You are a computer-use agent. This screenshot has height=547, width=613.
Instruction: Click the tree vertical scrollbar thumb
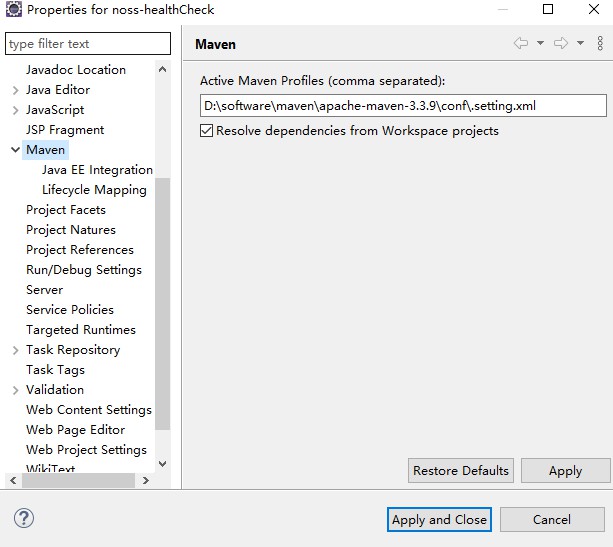(x=163, y=304)
